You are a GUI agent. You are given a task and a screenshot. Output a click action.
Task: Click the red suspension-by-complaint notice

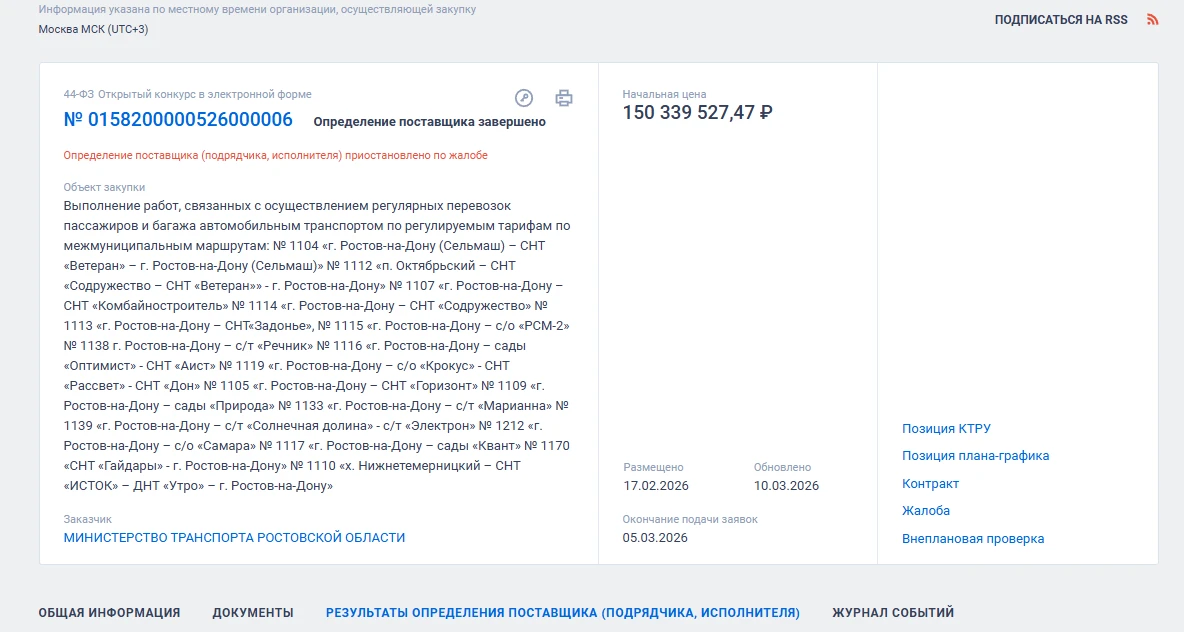click(275, 156)
